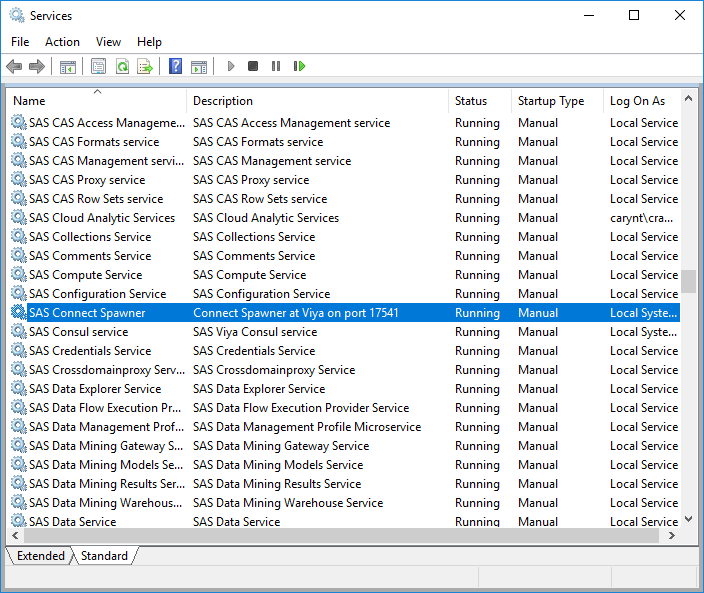Click the Refresh toolbar icon
This screenshot has width=704, height=593.
(122, 67)
